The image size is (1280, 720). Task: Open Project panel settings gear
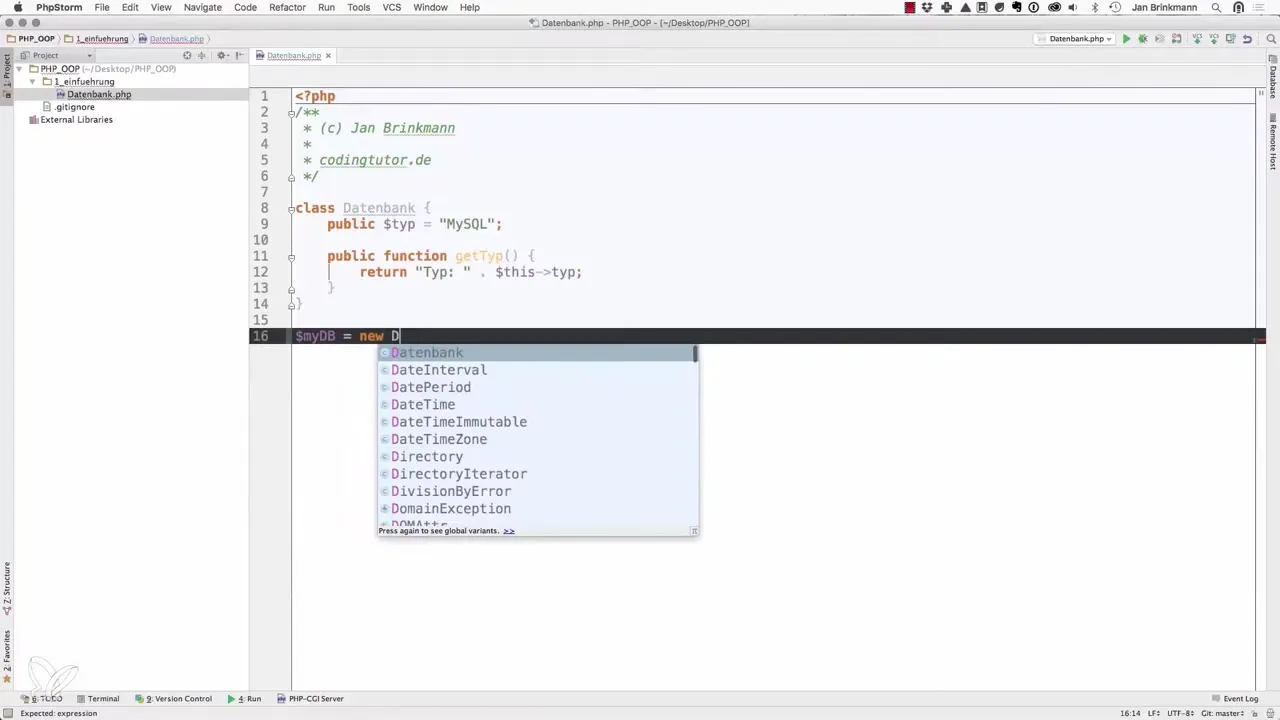click(x=223, y=55)
